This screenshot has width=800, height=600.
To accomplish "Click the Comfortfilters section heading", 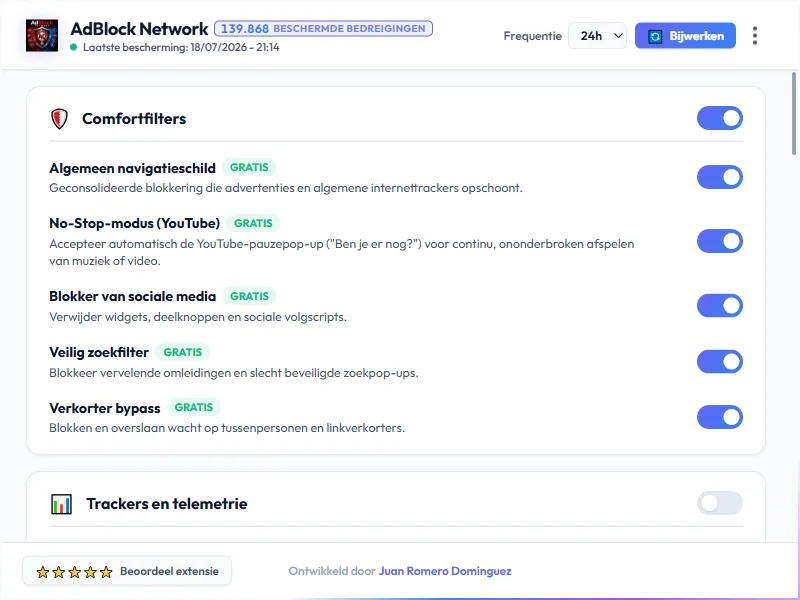I will [134, 119].
